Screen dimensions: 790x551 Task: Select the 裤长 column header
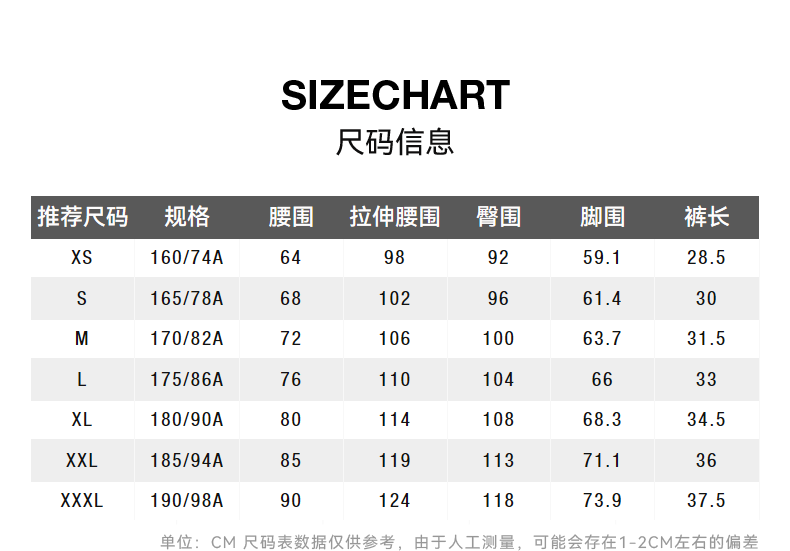[706, 217]
